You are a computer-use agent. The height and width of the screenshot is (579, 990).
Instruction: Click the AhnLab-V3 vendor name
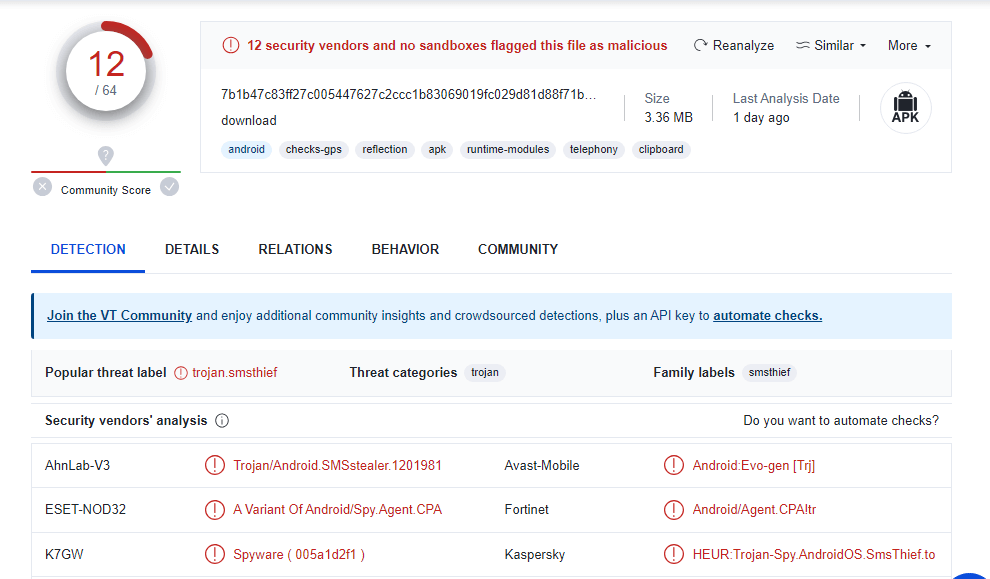click(x=78, y=465)
